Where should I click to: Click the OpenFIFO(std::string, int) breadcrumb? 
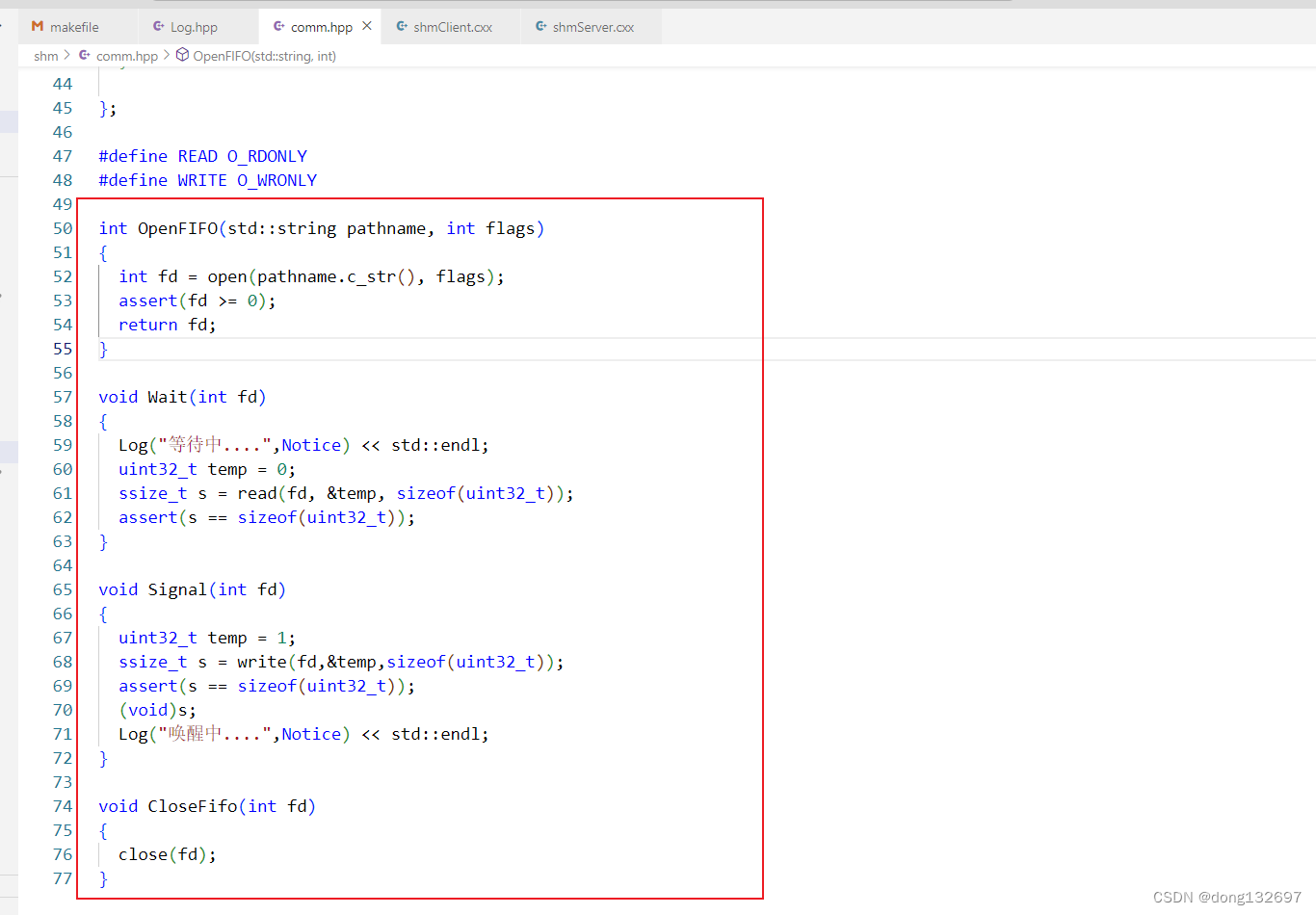point(265,56)
